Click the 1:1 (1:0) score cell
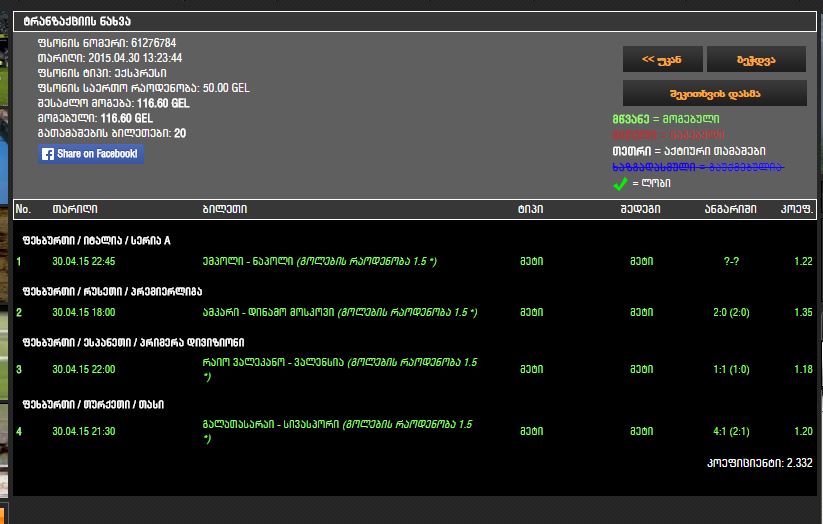This screenshot has height=524, width=823. pos(731,369)
